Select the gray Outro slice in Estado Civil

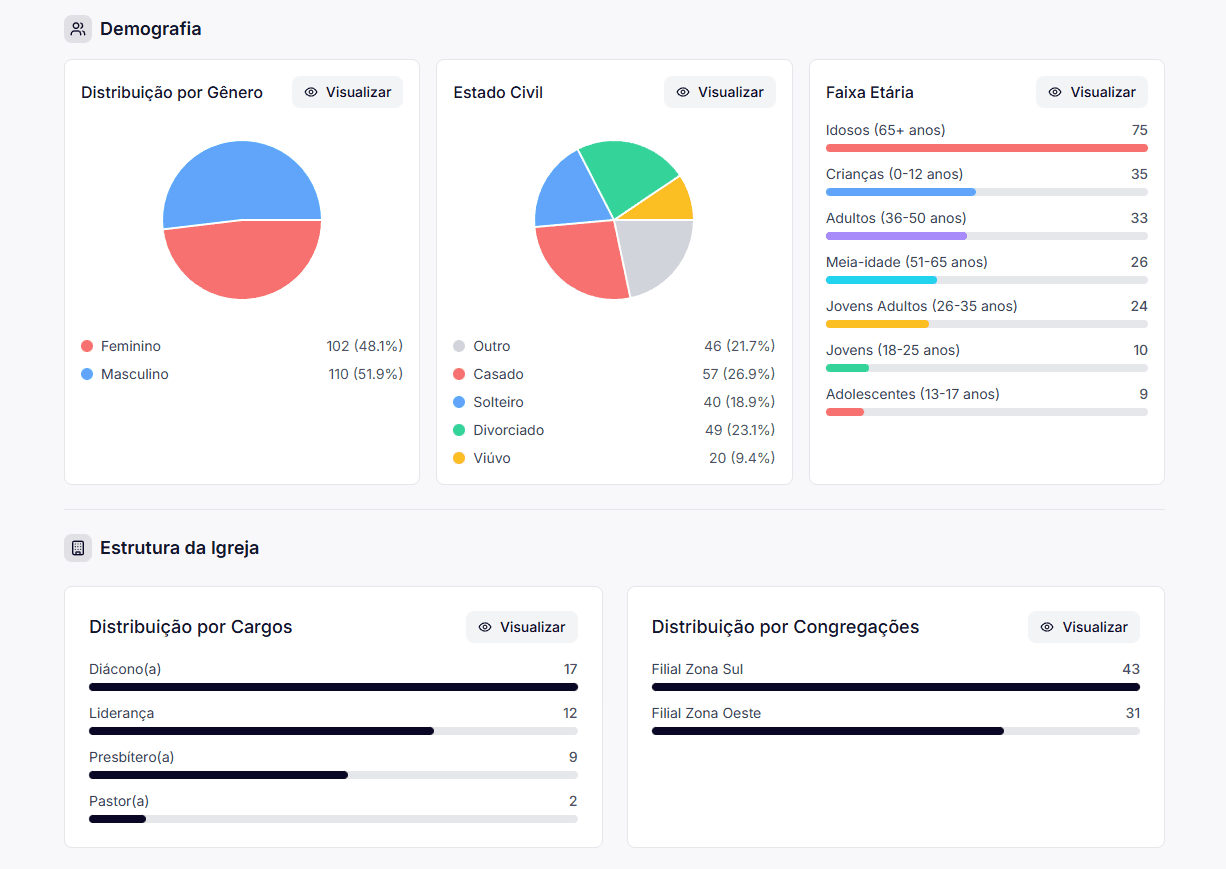[x=655, y=255]
